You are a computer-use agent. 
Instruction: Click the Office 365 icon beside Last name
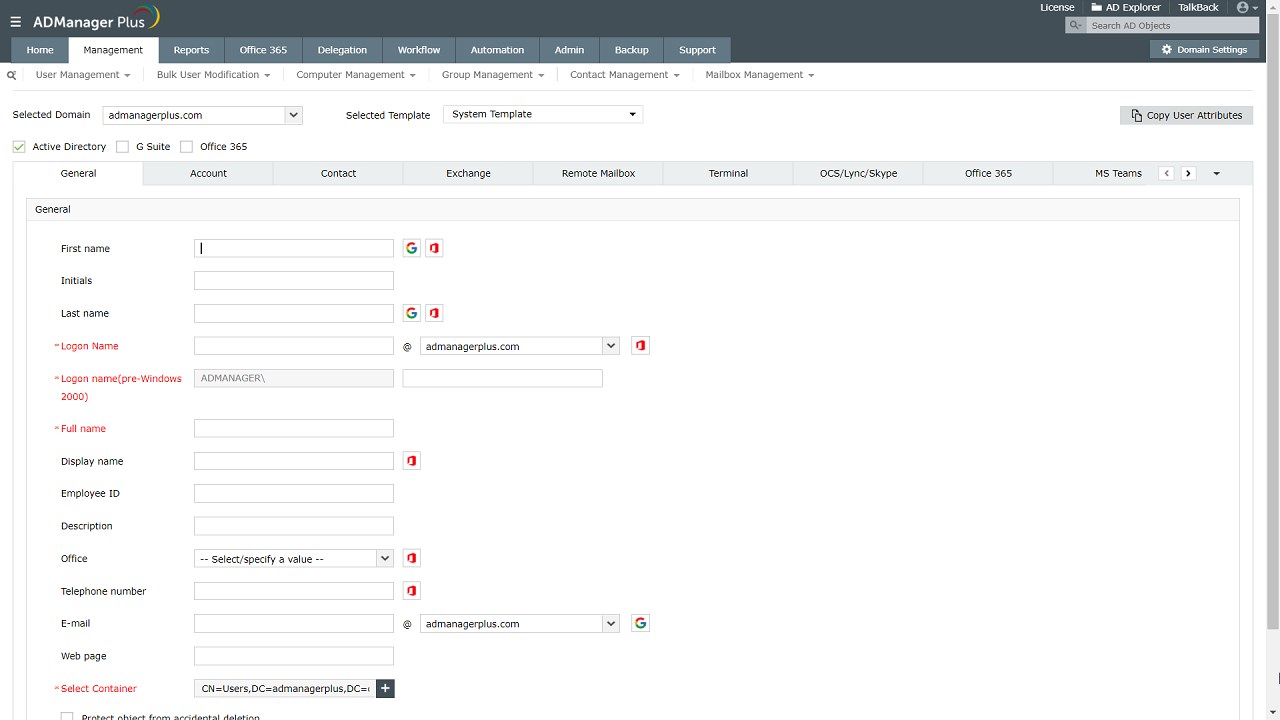pyautogui.click(x=434, y=313)
